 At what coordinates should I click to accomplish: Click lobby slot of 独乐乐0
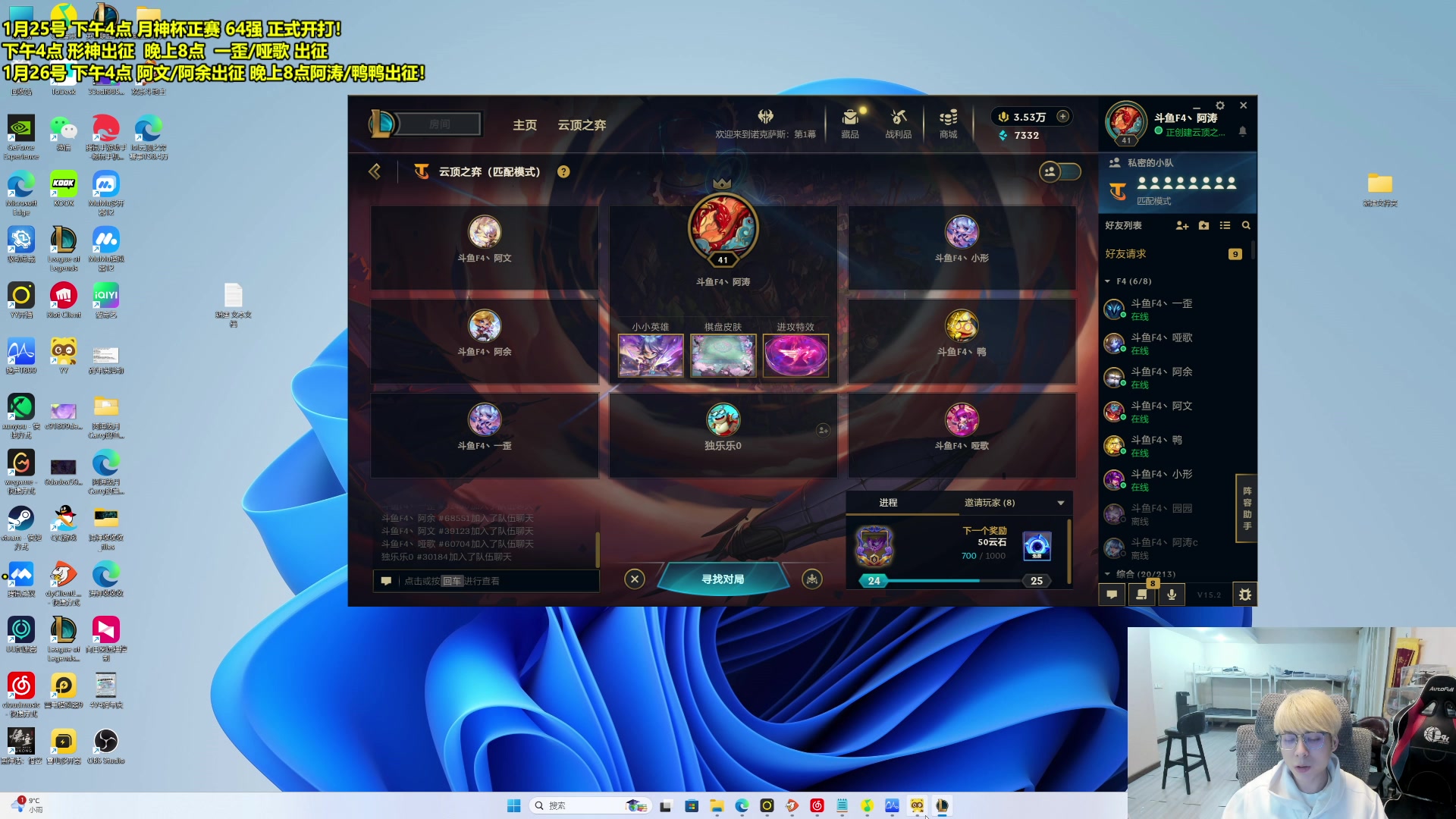pos(723,435)
